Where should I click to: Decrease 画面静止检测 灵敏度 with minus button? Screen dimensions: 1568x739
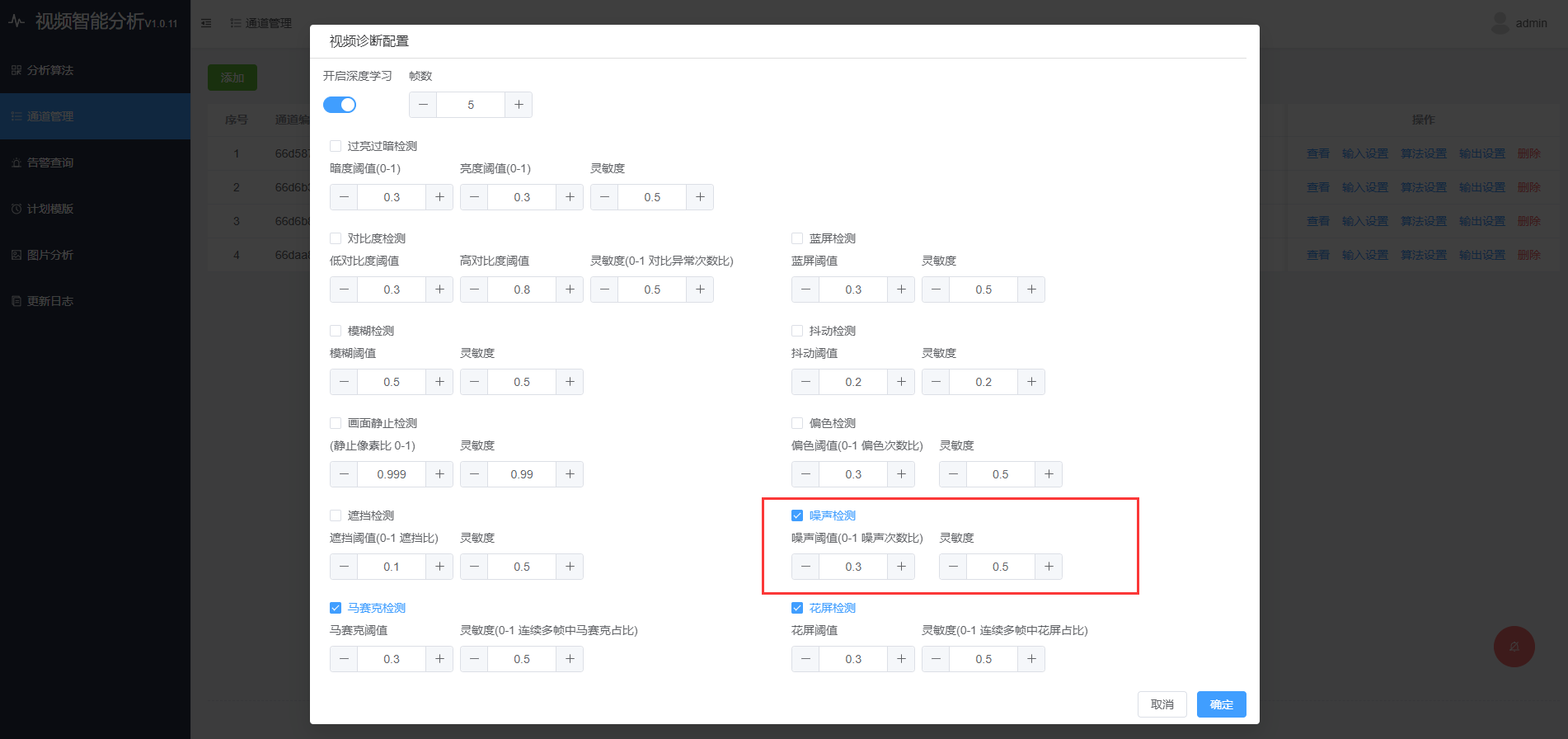[x=474, y=474]
